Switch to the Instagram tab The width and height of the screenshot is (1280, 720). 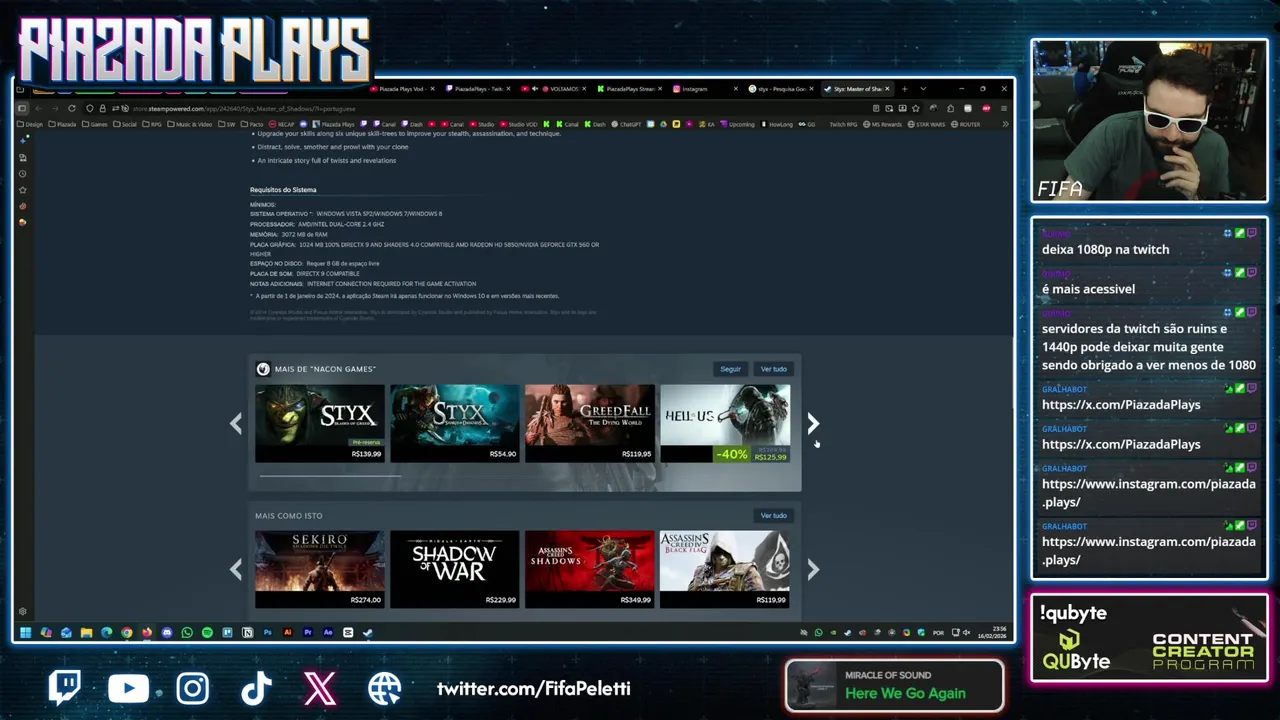pos(706,89)
